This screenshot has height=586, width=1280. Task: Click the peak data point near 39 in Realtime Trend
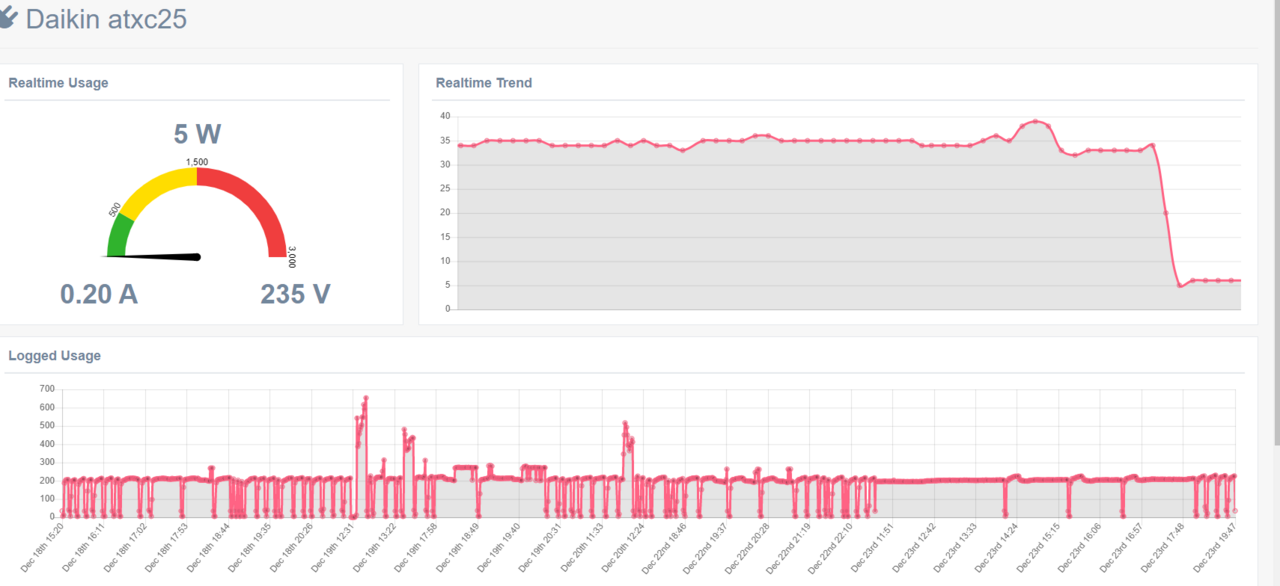1035,121
